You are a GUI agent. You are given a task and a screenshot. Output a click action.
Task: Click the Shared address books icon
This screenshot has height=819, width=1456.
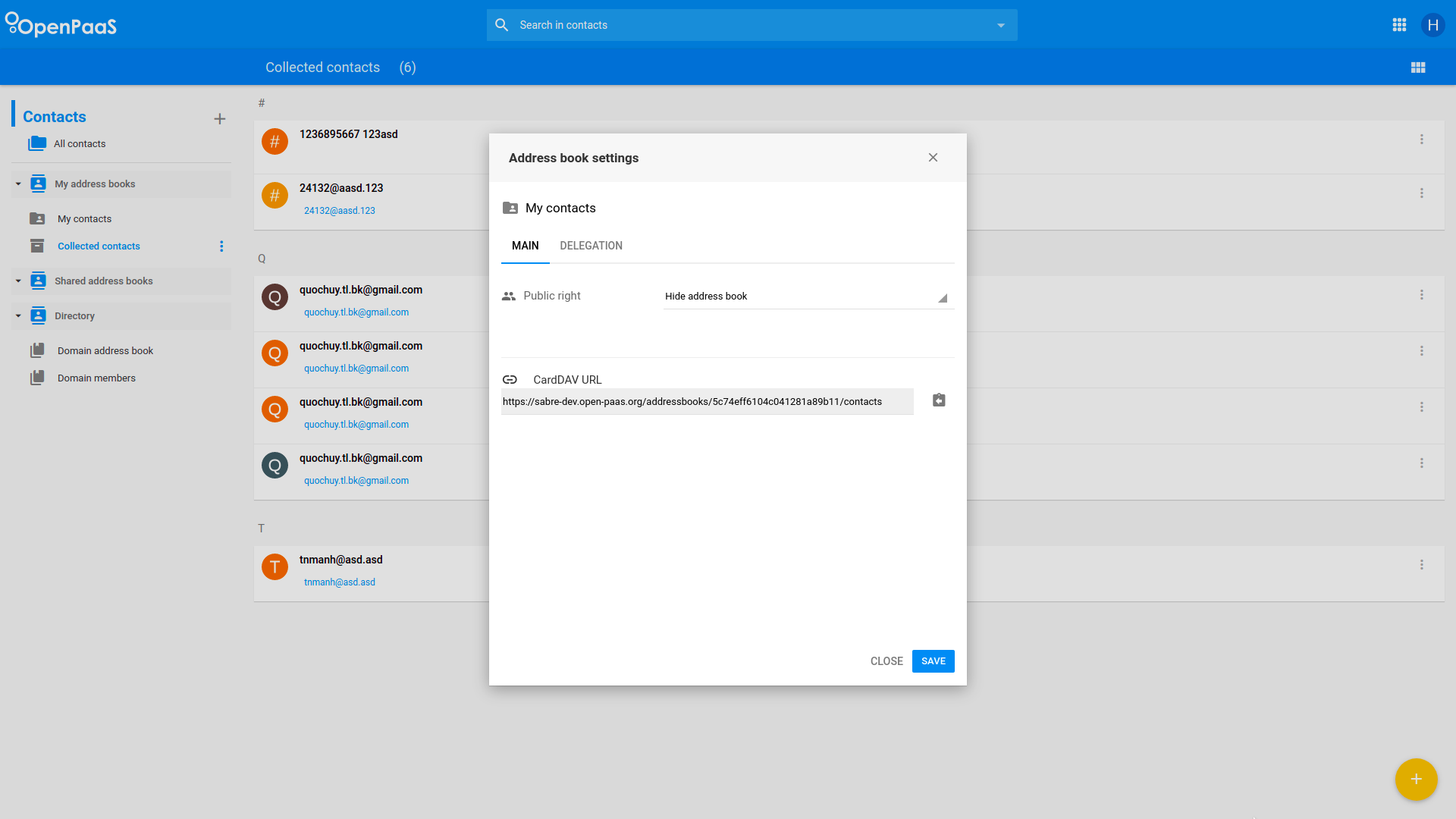click(x=38, y=281)
